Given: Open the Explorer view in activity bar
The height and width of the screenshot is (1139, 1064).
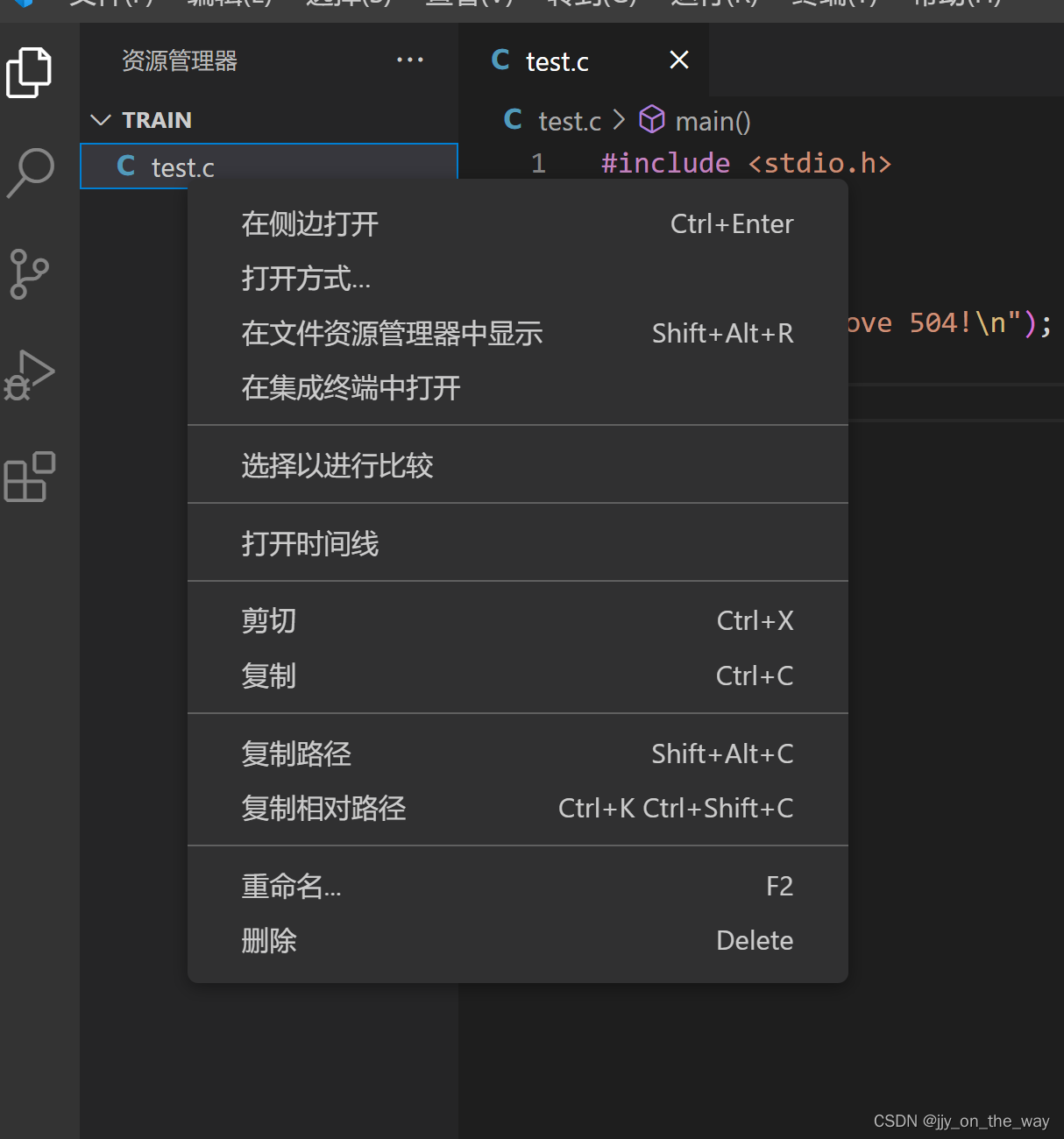Looking at the screenshot, I should click(30, 73).
